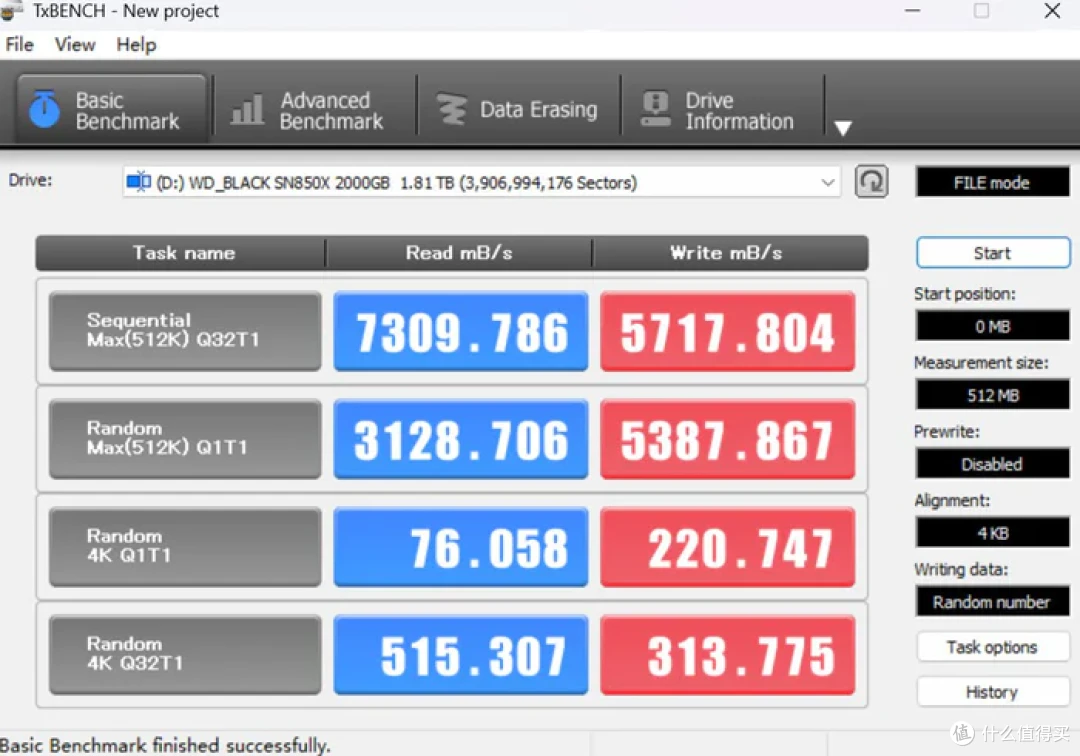
Task: Click the 4K Q32T1 write value 313.775
Action: point(727,654)
